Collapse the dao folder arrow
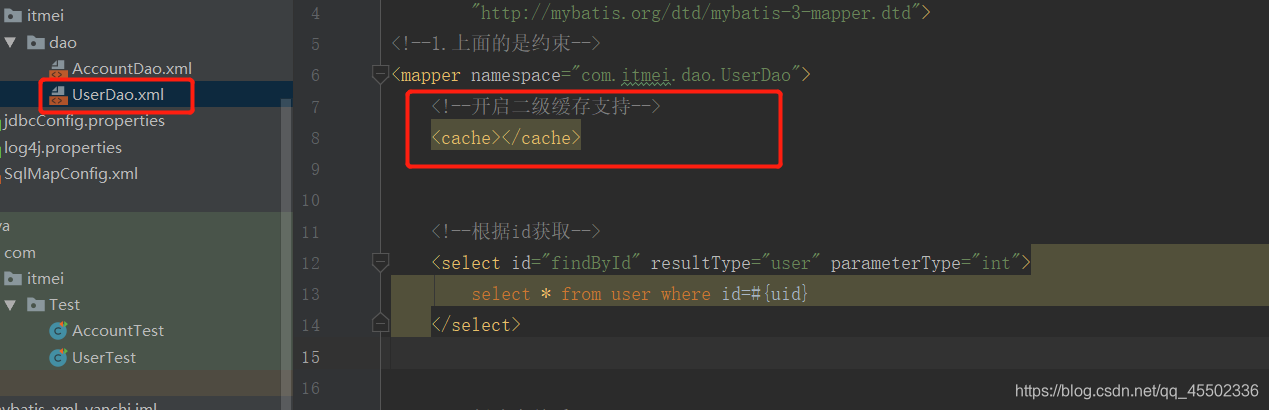This screenshot has width=1269, height=410. click(10, 42)
